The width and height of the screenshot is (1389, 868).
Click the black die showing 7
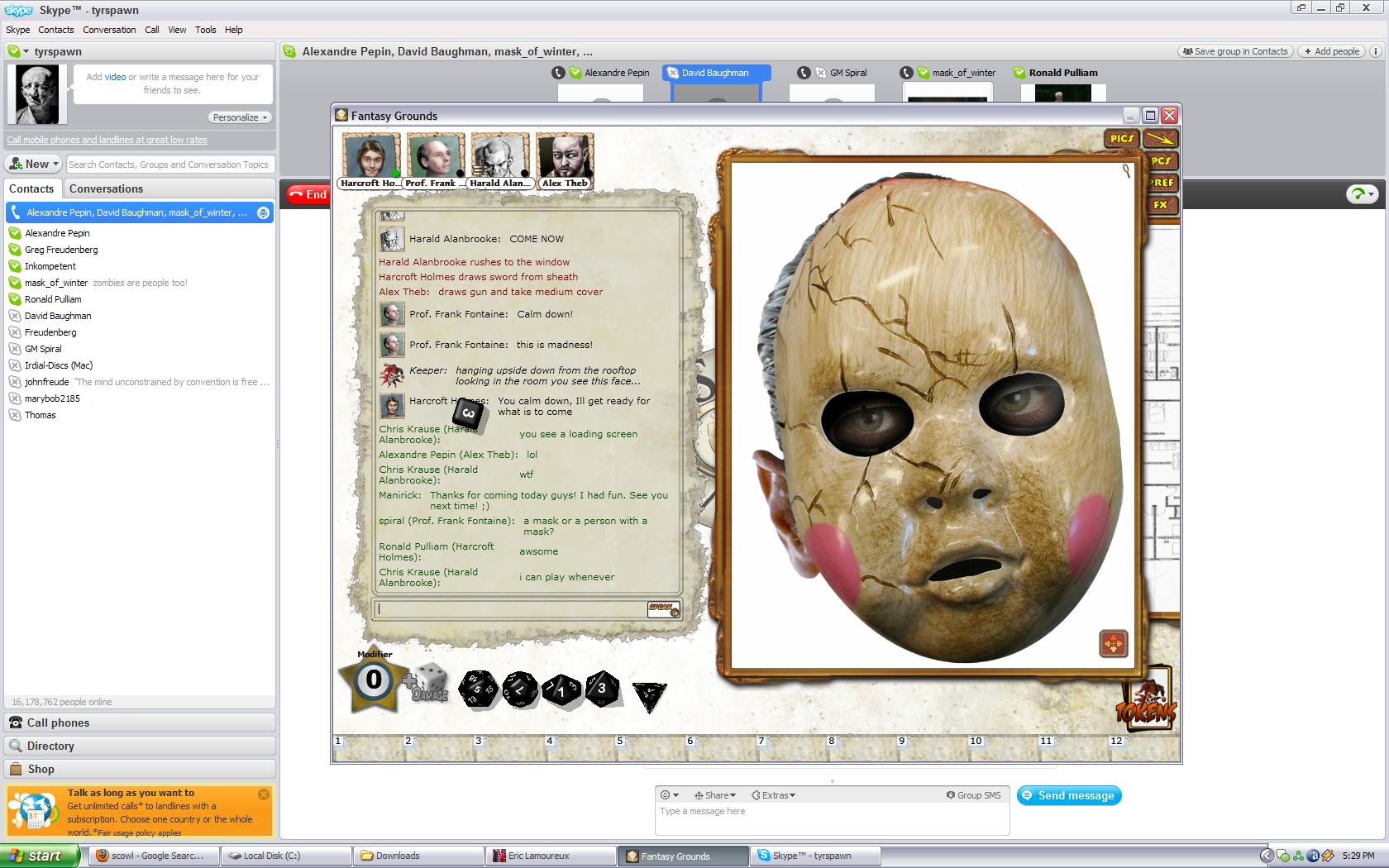[x=520, y=689]
